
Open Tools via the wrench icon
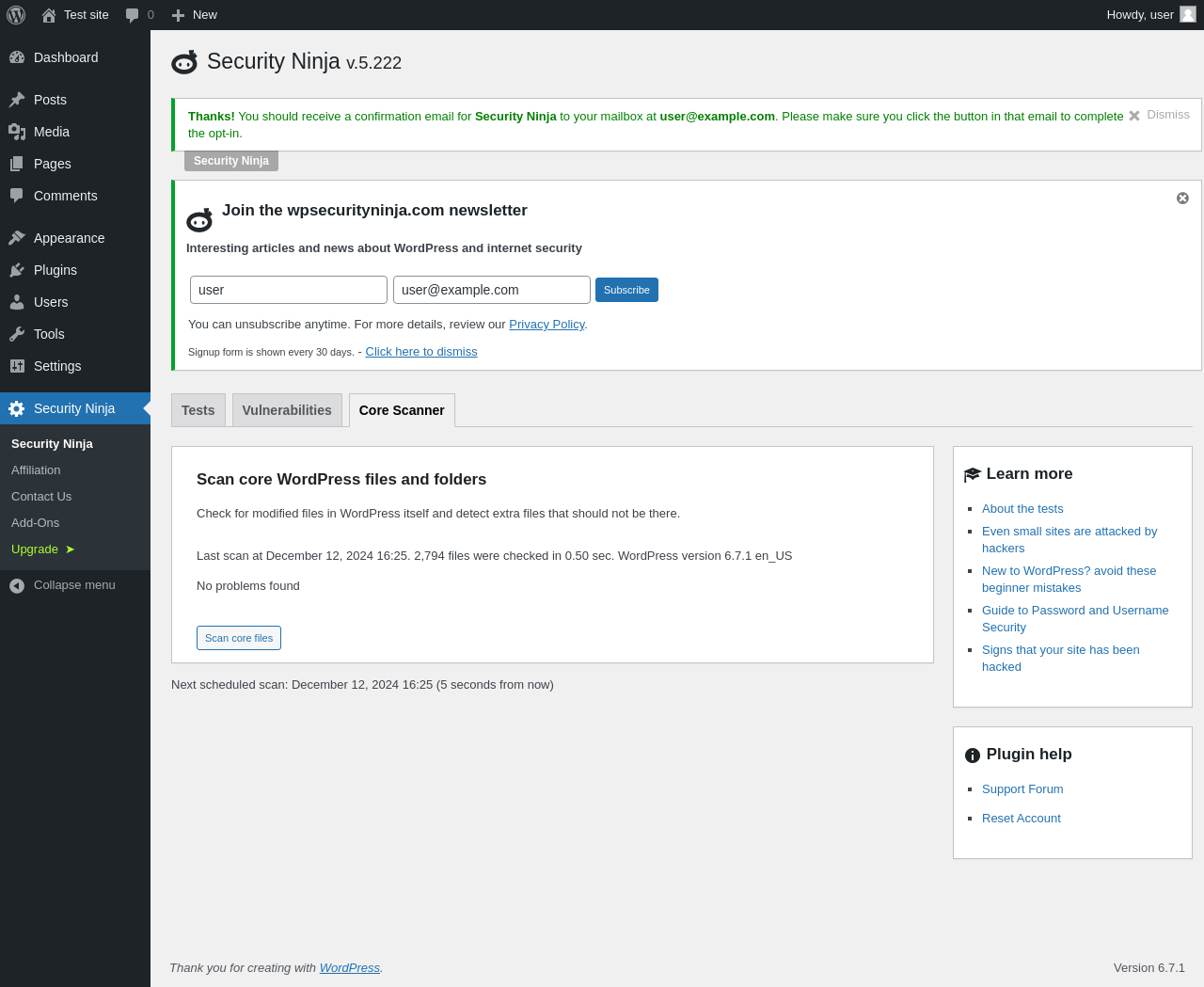(17, 334)
